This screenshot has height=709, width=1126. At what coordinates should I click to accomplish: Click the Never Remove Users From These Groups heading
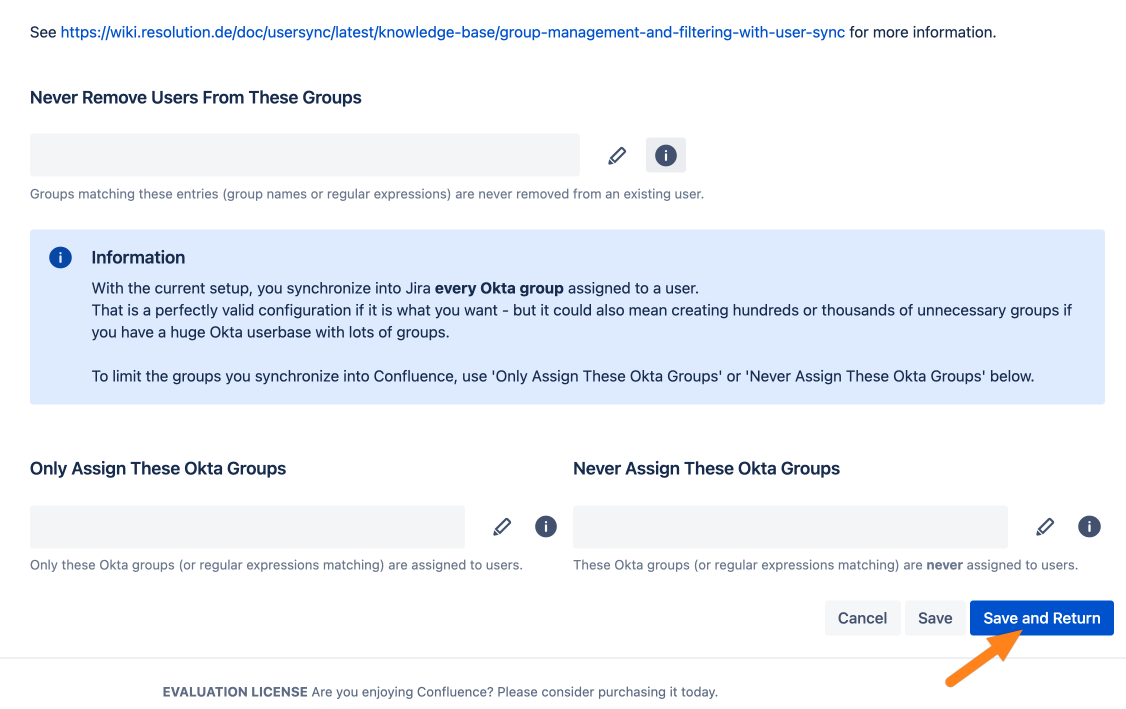click(196, 98)
